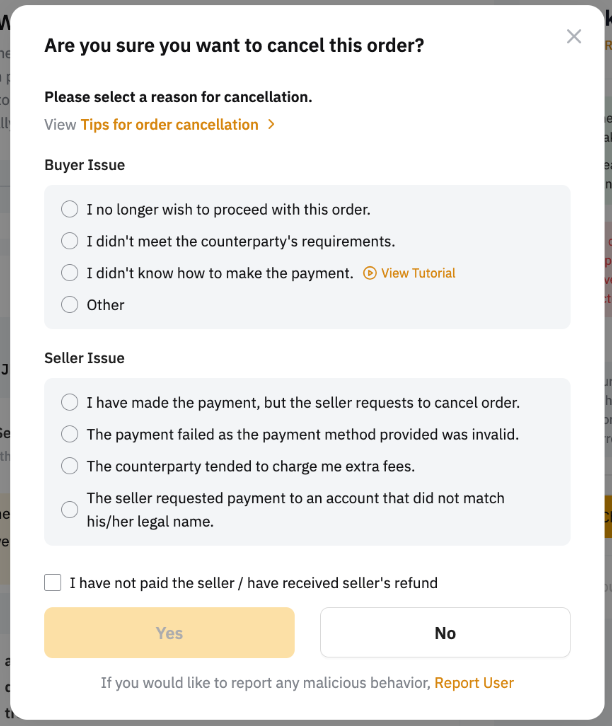
Task: Choose 'payment method provided was invalid' option
Action: (69, 434)
